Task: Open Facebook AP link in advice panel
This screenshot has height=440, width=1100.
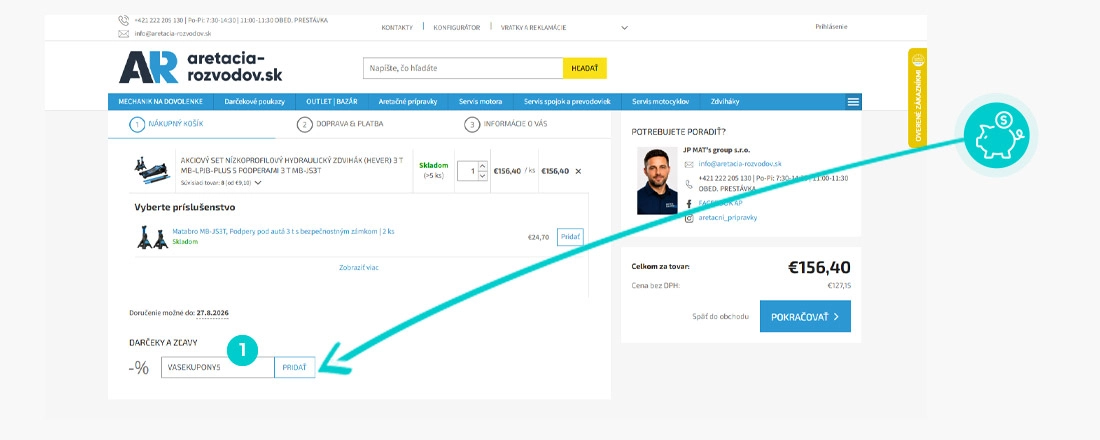Action: pos(720,203)
